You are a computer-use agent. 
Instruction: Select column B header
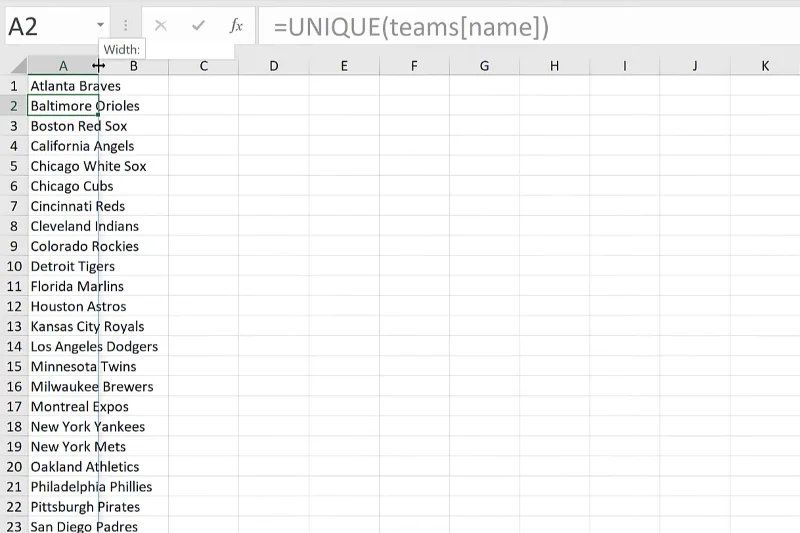pyautogui.click(x=134, y=66)
